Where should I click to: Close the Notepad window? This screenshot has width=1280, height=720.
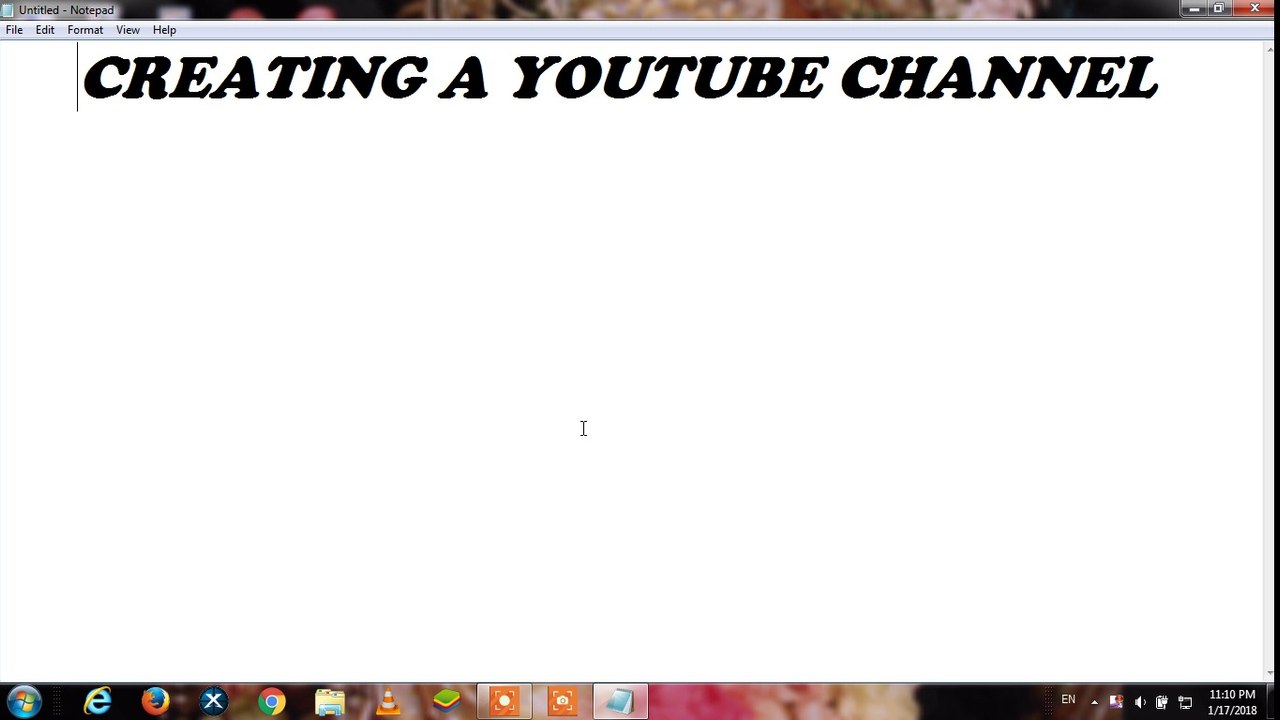tap(1255, 9)
